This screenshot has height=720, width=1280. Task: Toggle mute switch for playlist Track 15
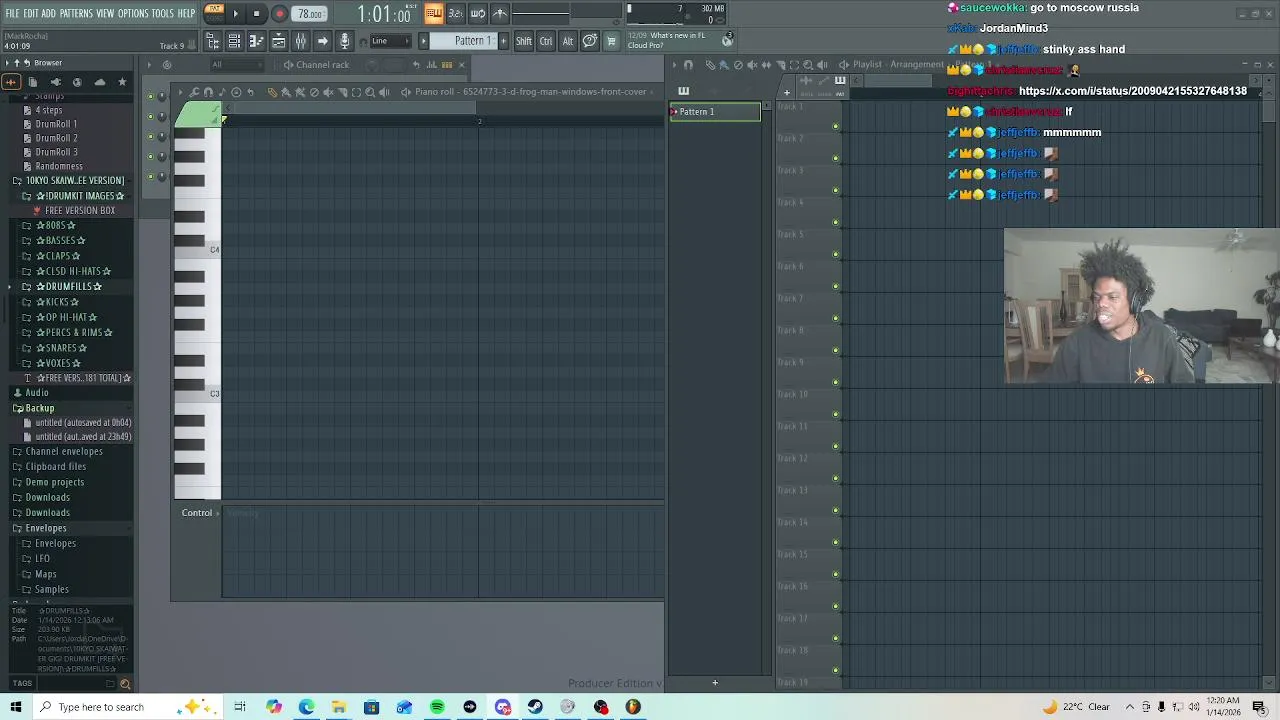point(836,575)
